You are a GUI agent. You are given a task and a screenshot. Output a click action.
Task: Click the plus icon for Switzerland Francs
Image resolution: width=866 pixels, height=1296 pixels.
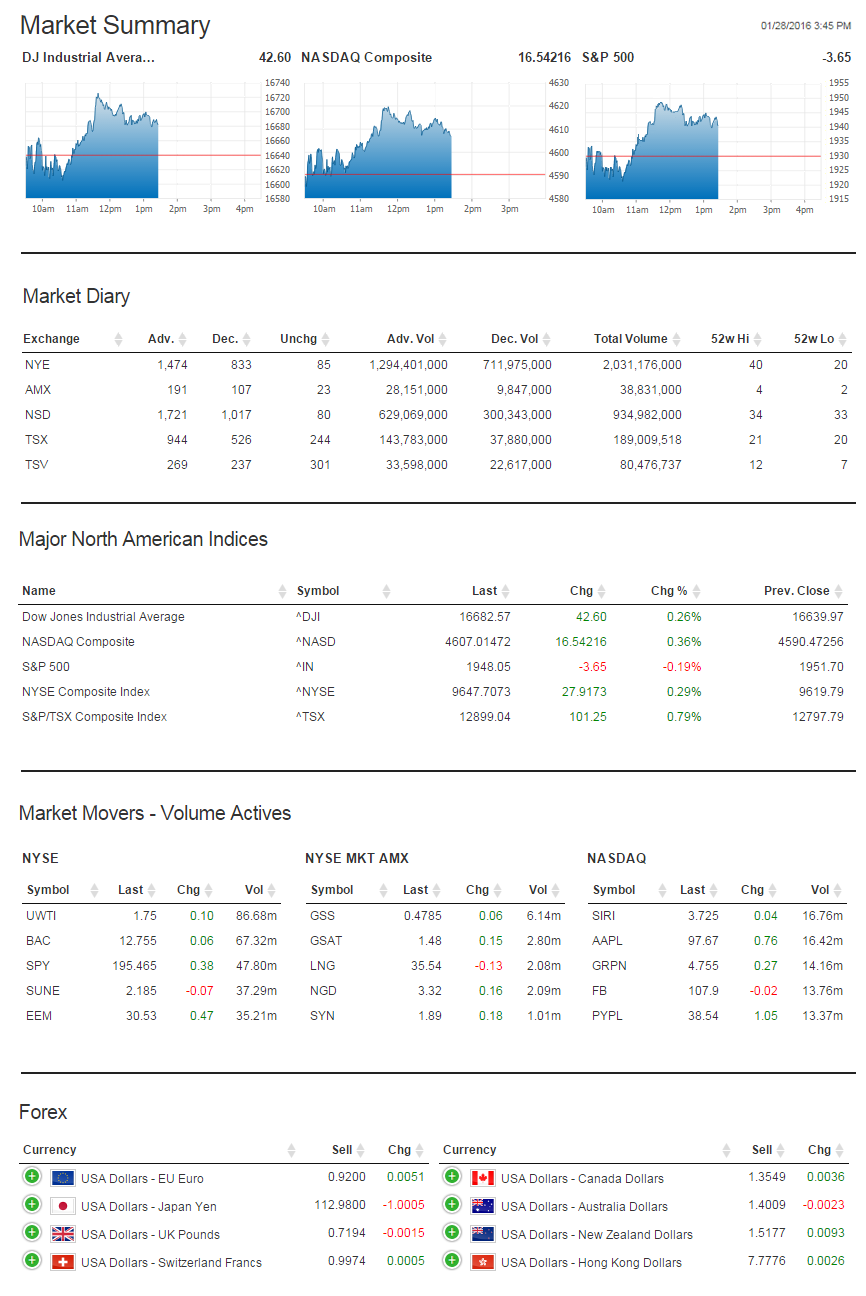[x=31, y=1261]
